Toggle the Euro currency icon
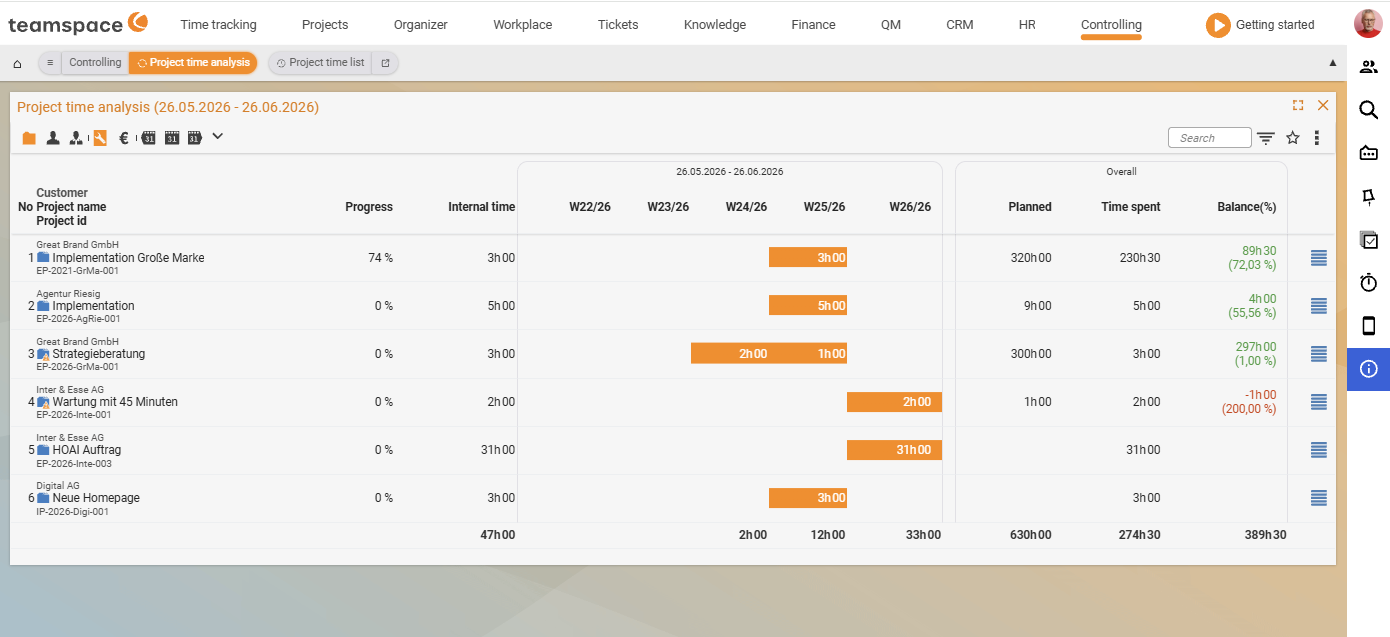 [x=124, y=138]
